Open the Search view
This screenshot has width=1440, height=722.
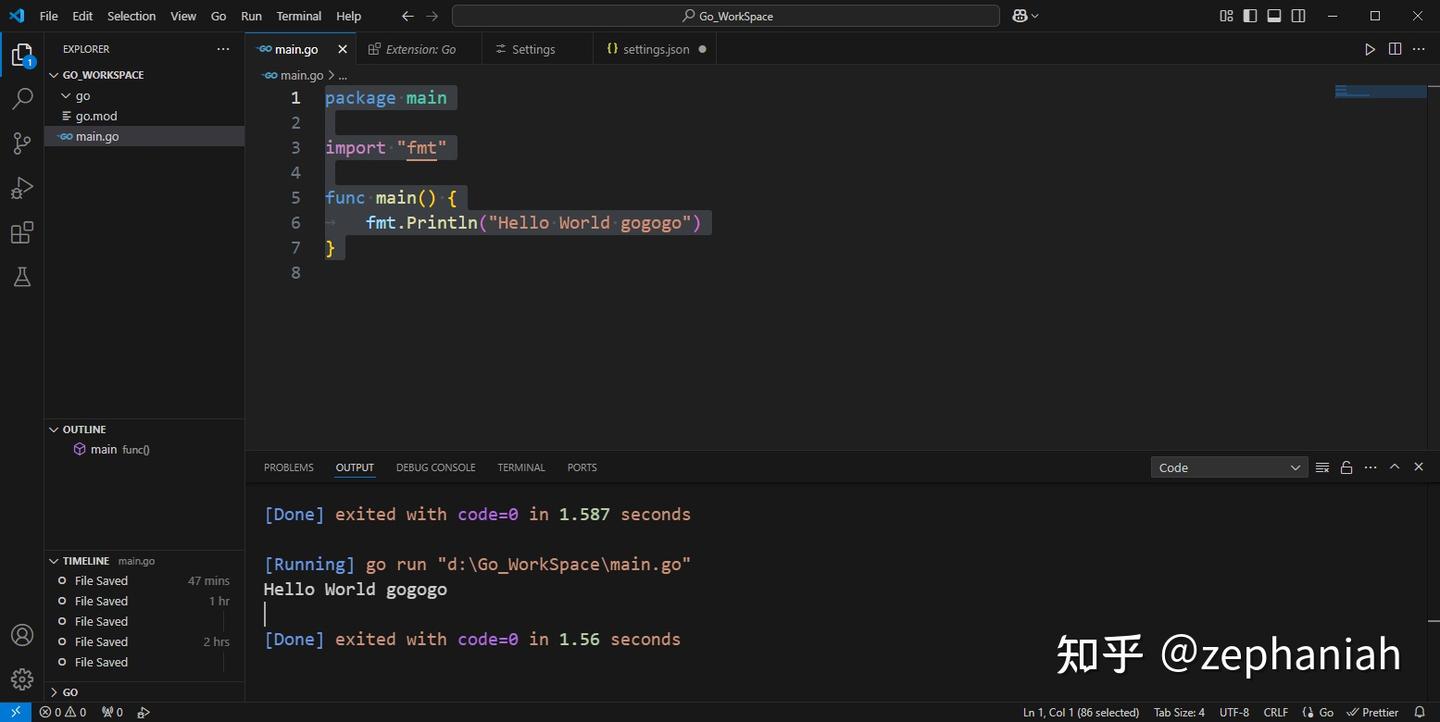coord(22,98)
